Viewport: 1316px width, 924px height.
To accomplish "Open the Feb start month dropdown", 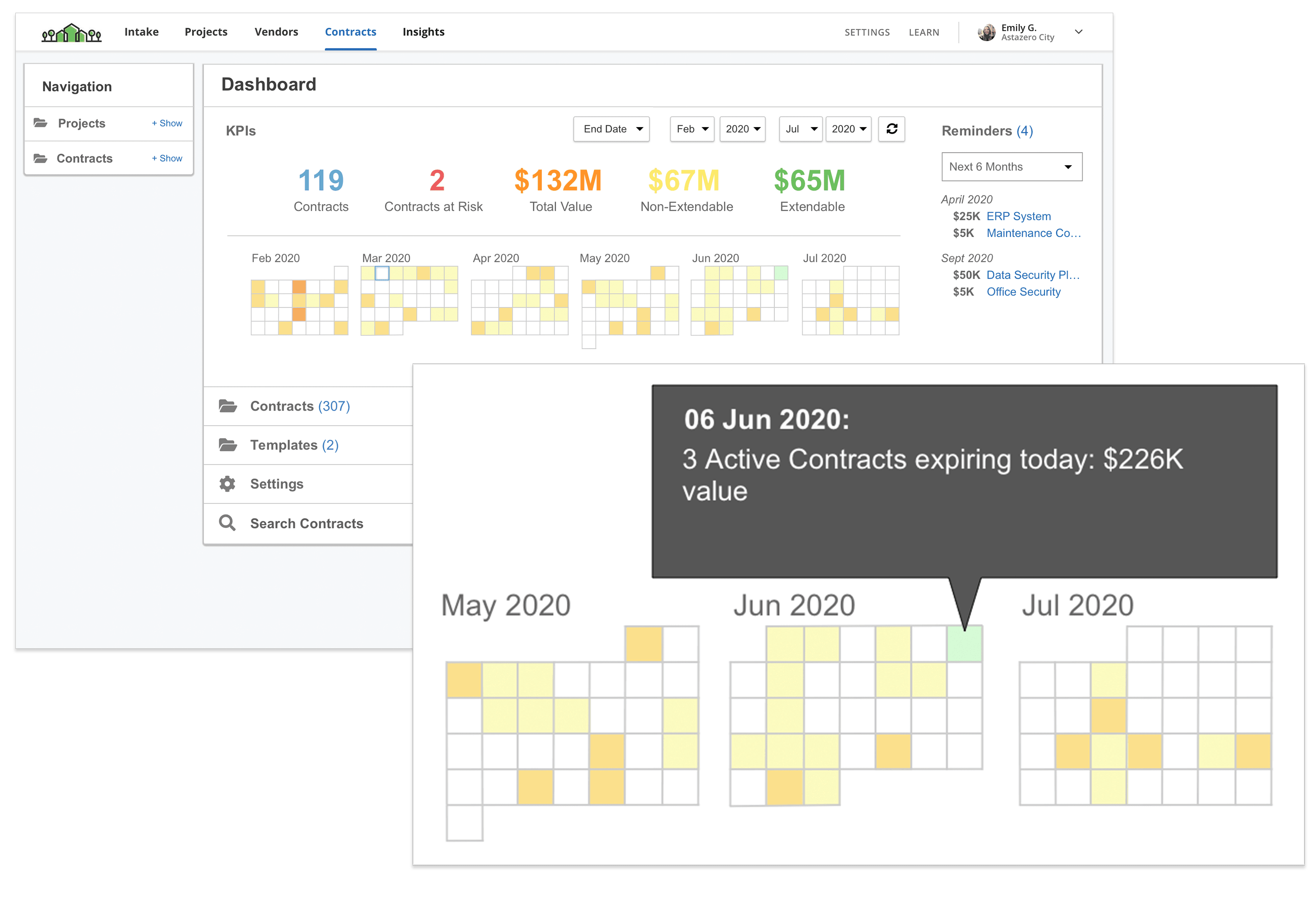I will coord(691,129).
